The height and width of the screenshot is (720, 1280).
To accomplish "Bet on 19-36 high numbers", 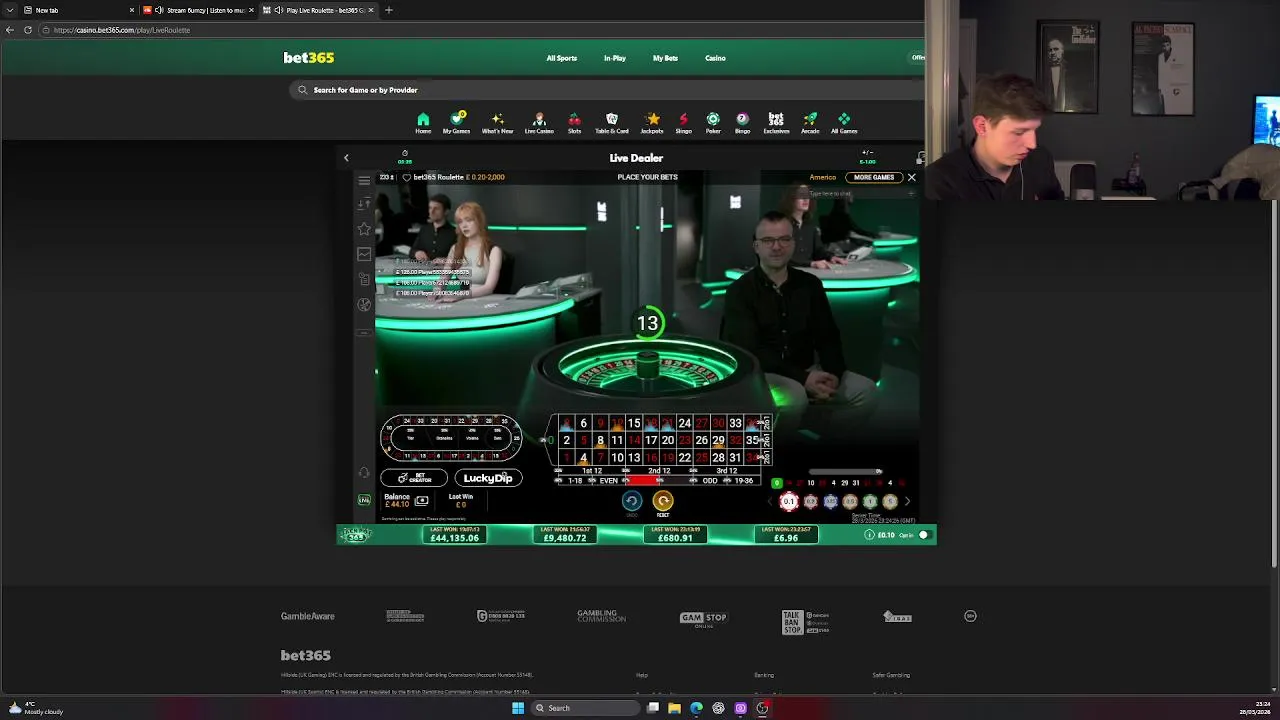I will tap(744, 481).
